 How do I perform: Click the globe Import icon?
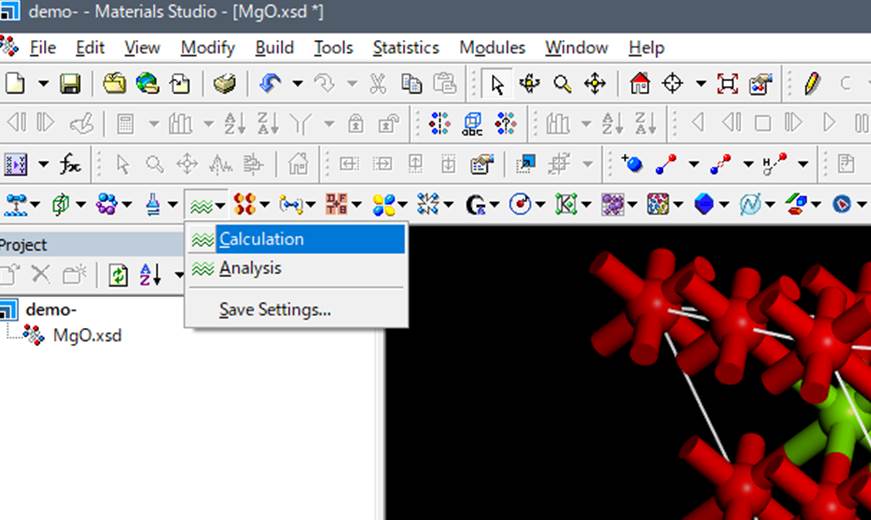147,84
